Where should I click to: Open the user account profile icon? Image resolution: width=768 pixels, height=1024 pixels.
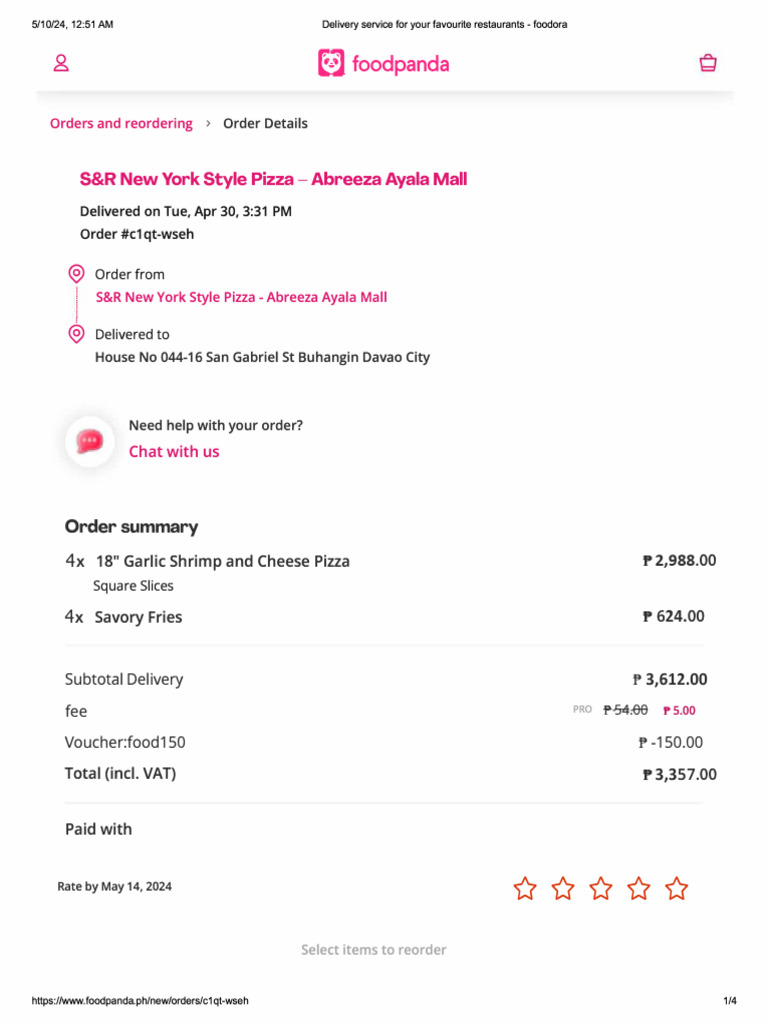(61, 64)
